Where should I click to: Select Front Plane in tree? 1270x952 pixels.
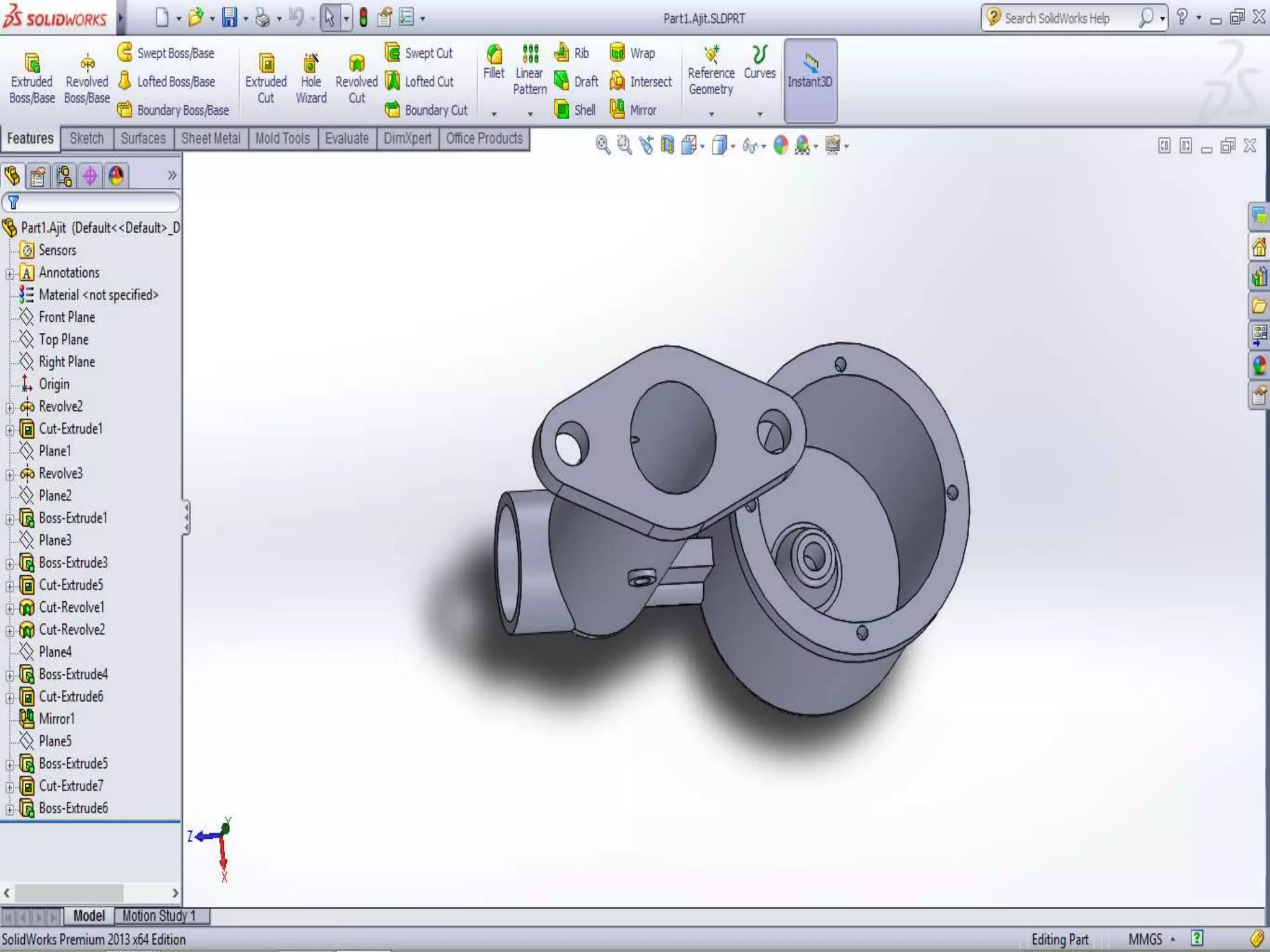tap(67, 317)
